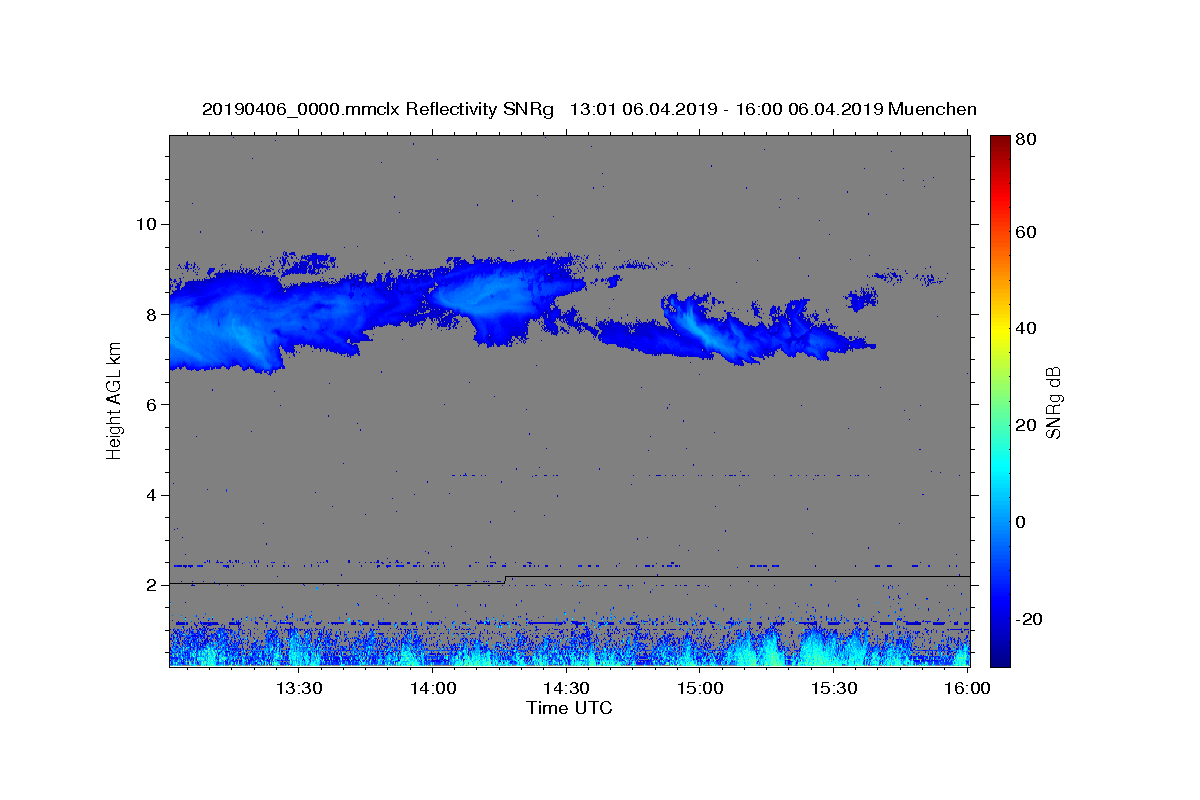Click the 15:30 time tick label
1200x800 pixels.
click(833, 688)
